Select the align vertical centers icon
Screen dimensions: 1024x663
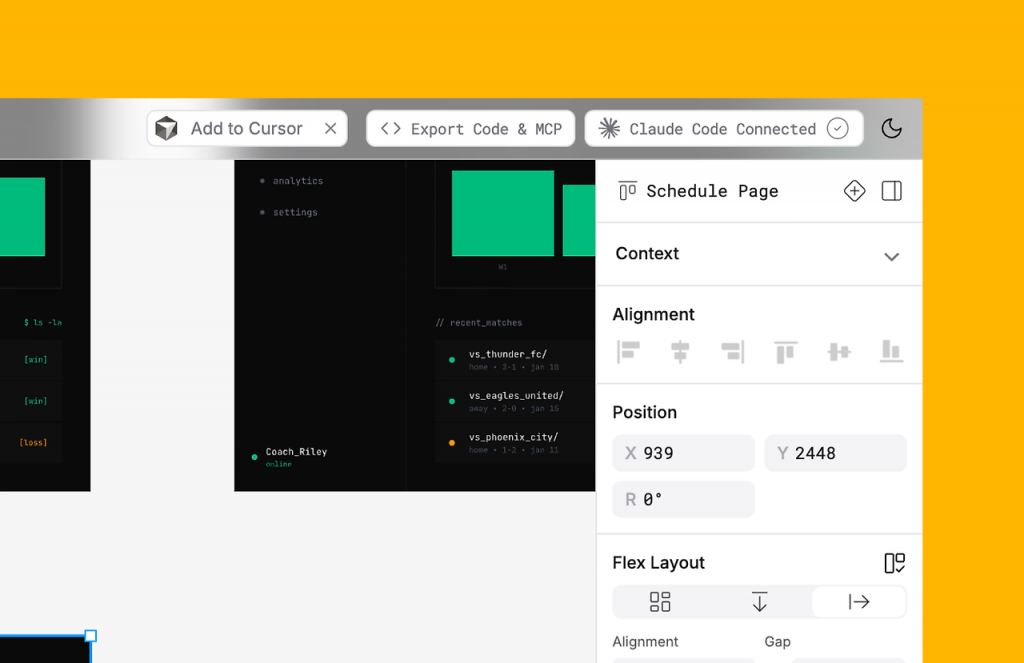[x=838, y=351]
